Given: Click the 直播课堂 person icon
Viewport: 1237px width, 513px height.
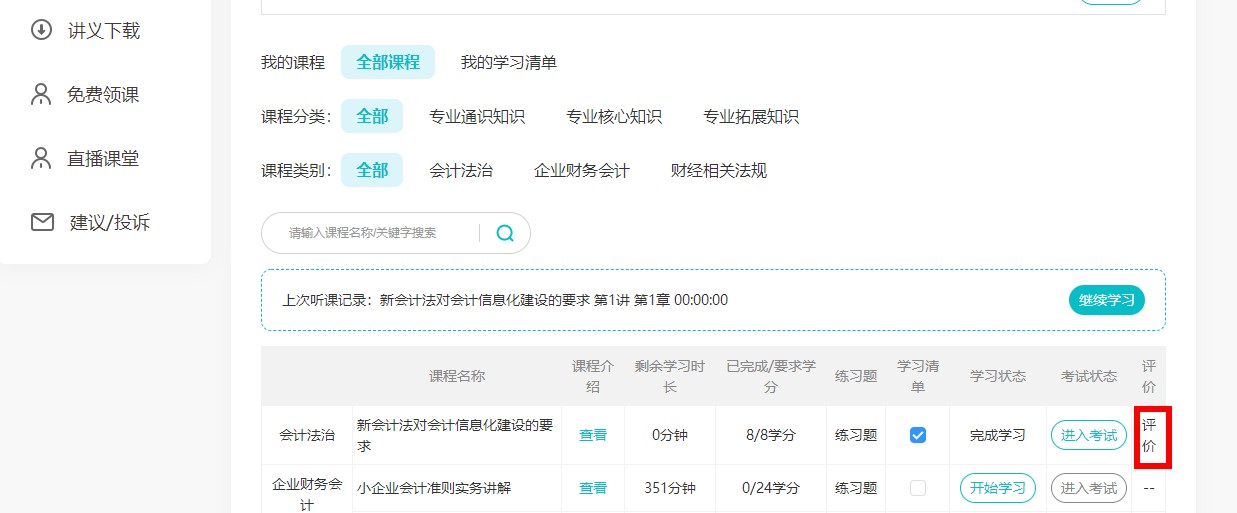Looking at the screenshot, I should point(41,158).
